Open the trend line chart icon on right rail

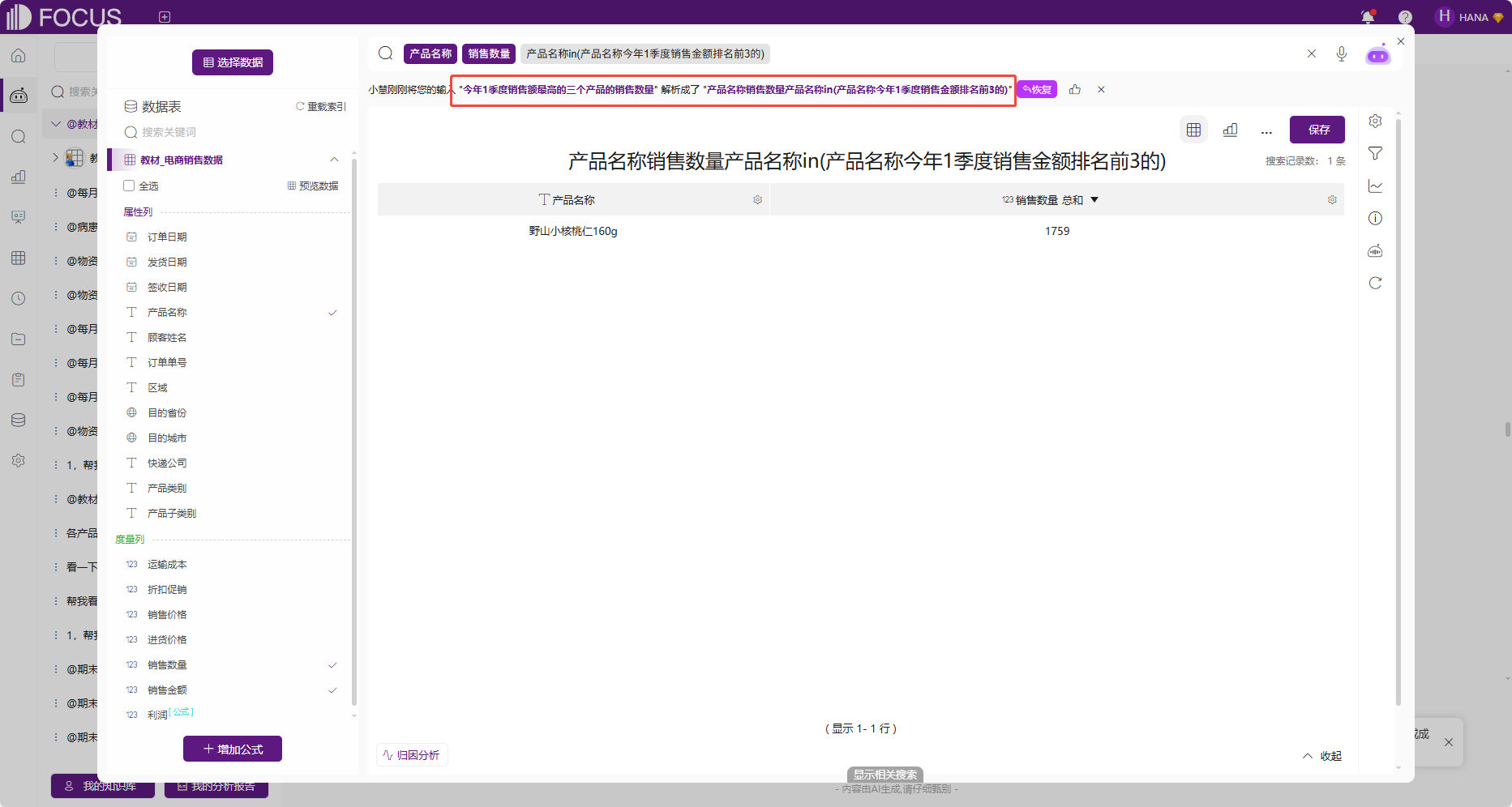tap(1375, 186)
